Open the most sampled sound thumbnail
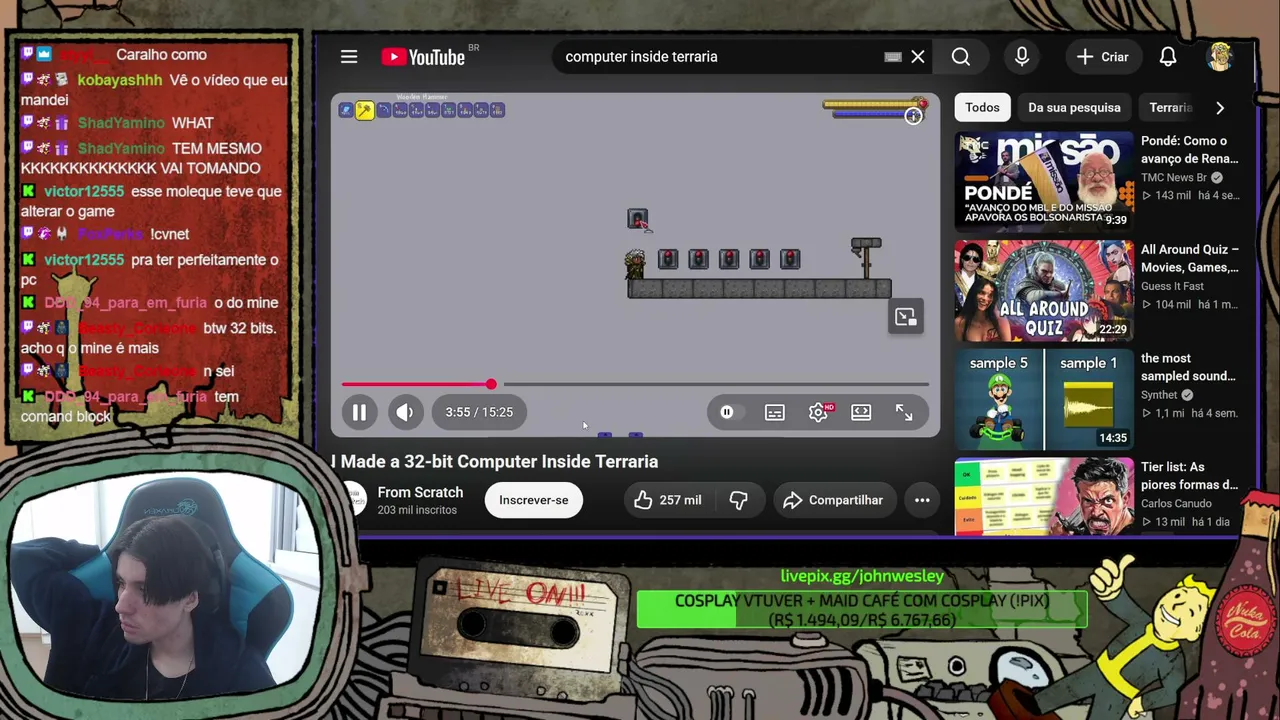 pos(1043,399)
